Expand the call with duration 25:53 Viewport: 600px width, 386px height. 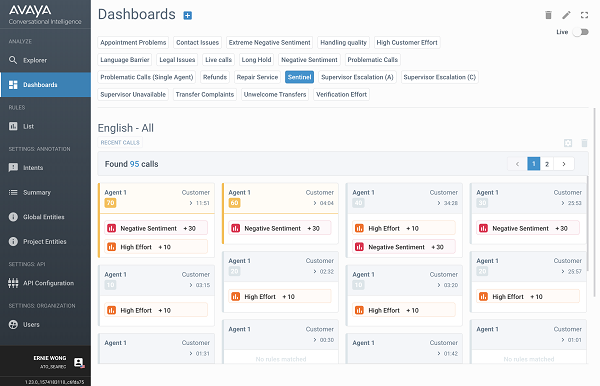coord(563,203)
